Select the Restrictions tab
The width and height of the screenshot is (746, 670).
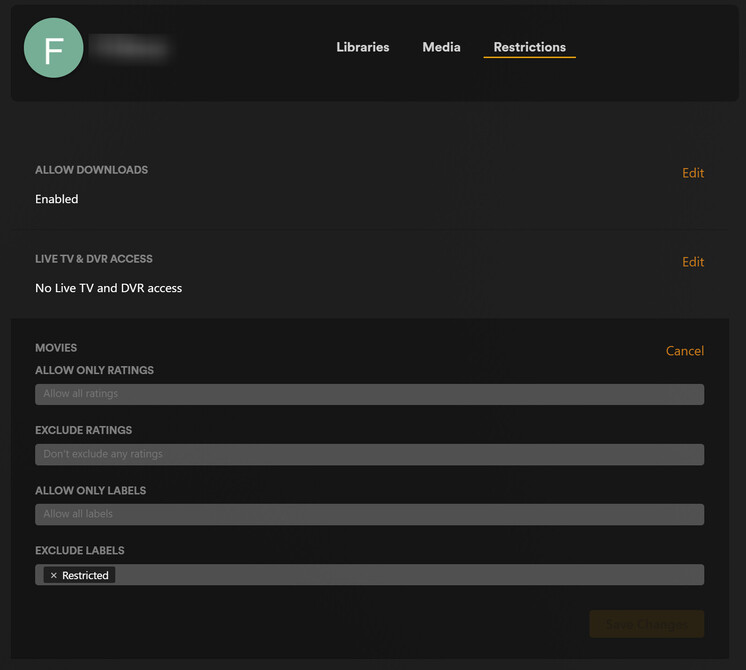[x=530, y=47]
